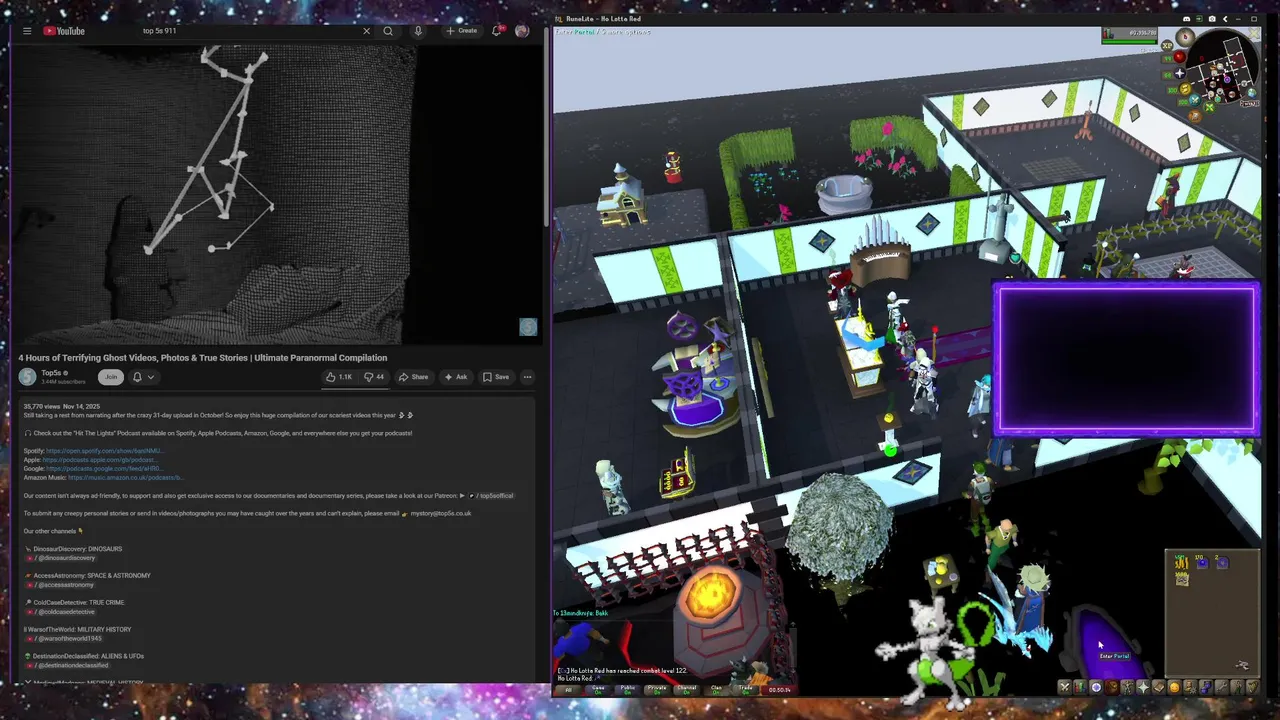Open the Account Management tab icon

pyautogui.click(x=1190, y=687)
